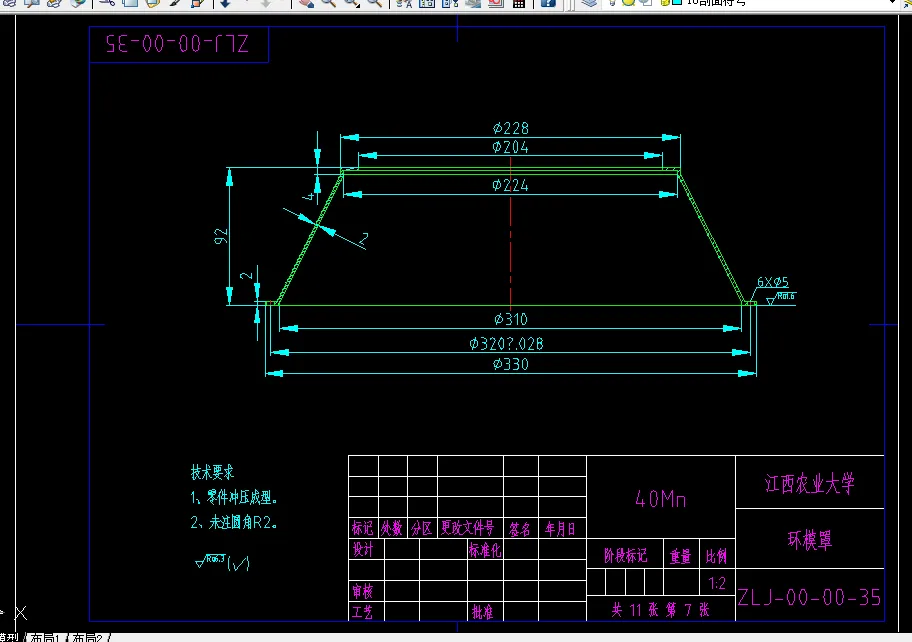Image resolution: width=912 pixels, height=642 pixels.
Task: Select the 共 11 张 第 7 张 text
Action: pyautogui.click(x=661, y=609)
